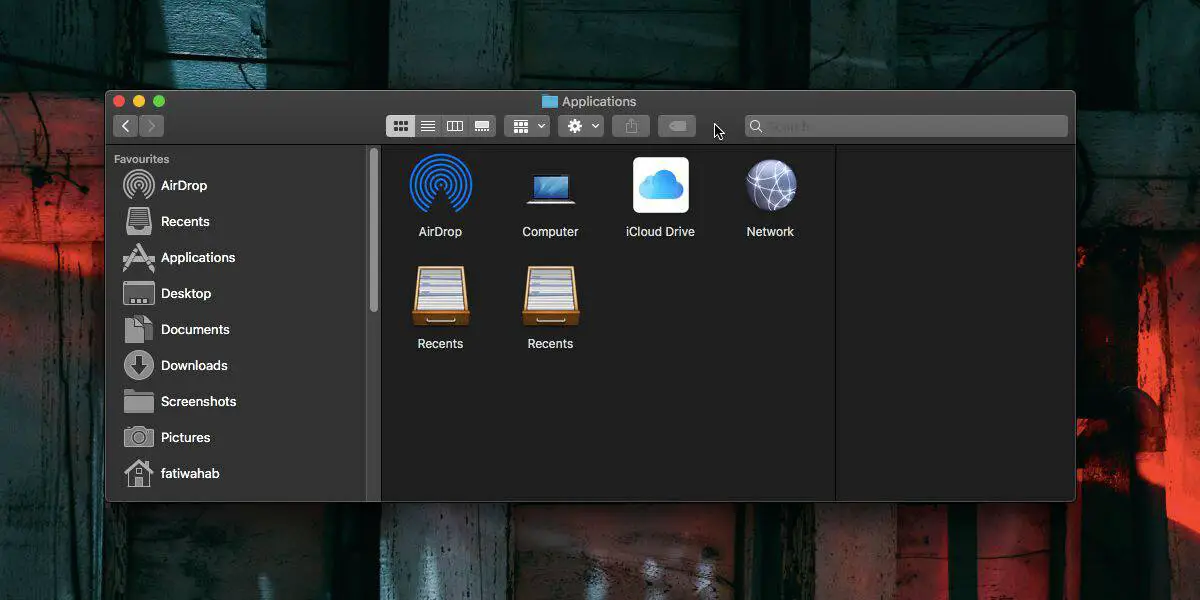Open fatiwahab home folder in sidebar

tap(189, 473)
